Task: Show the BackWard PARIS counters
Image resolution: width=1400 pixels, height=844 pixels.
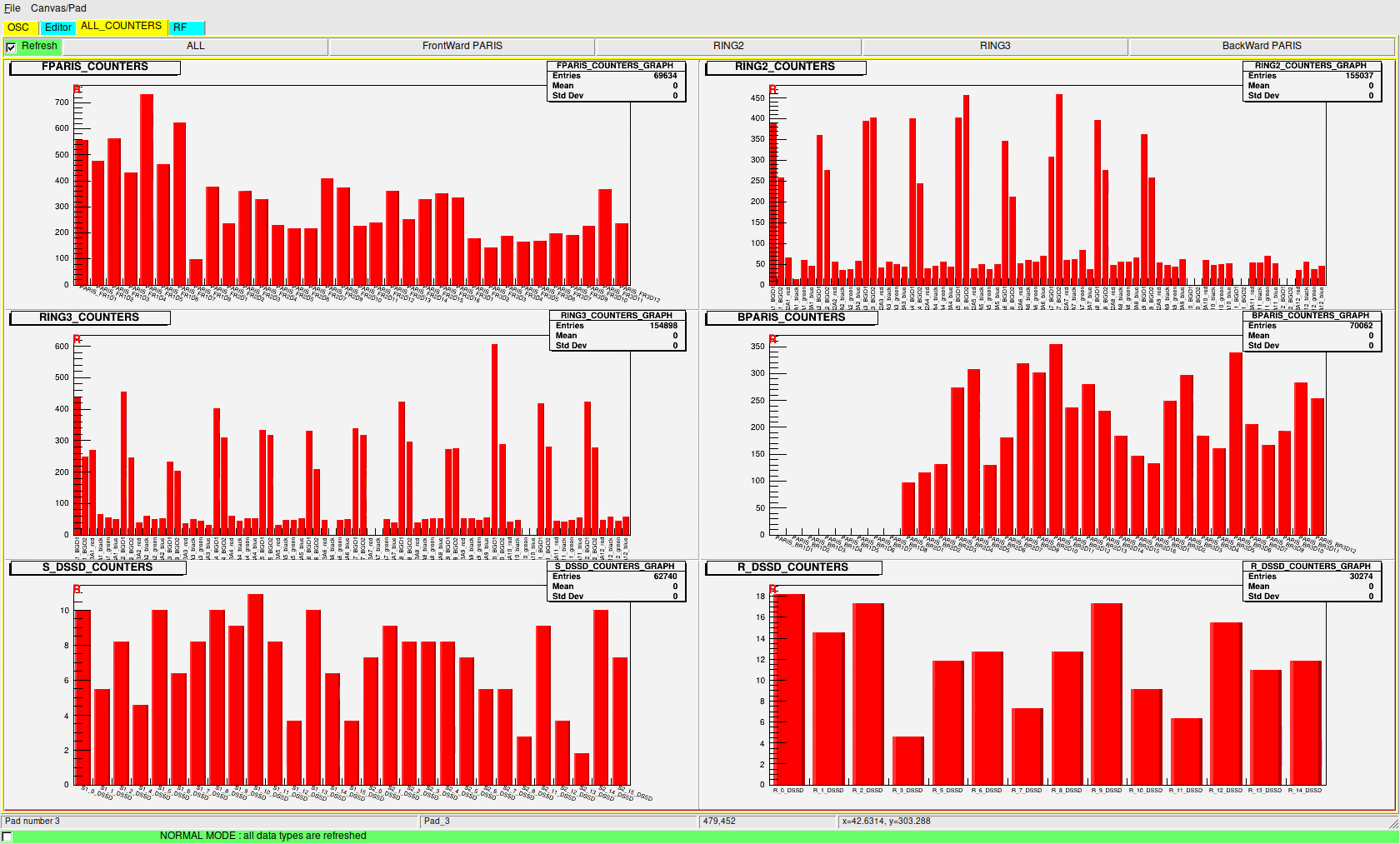Action: pos(1261,47)
